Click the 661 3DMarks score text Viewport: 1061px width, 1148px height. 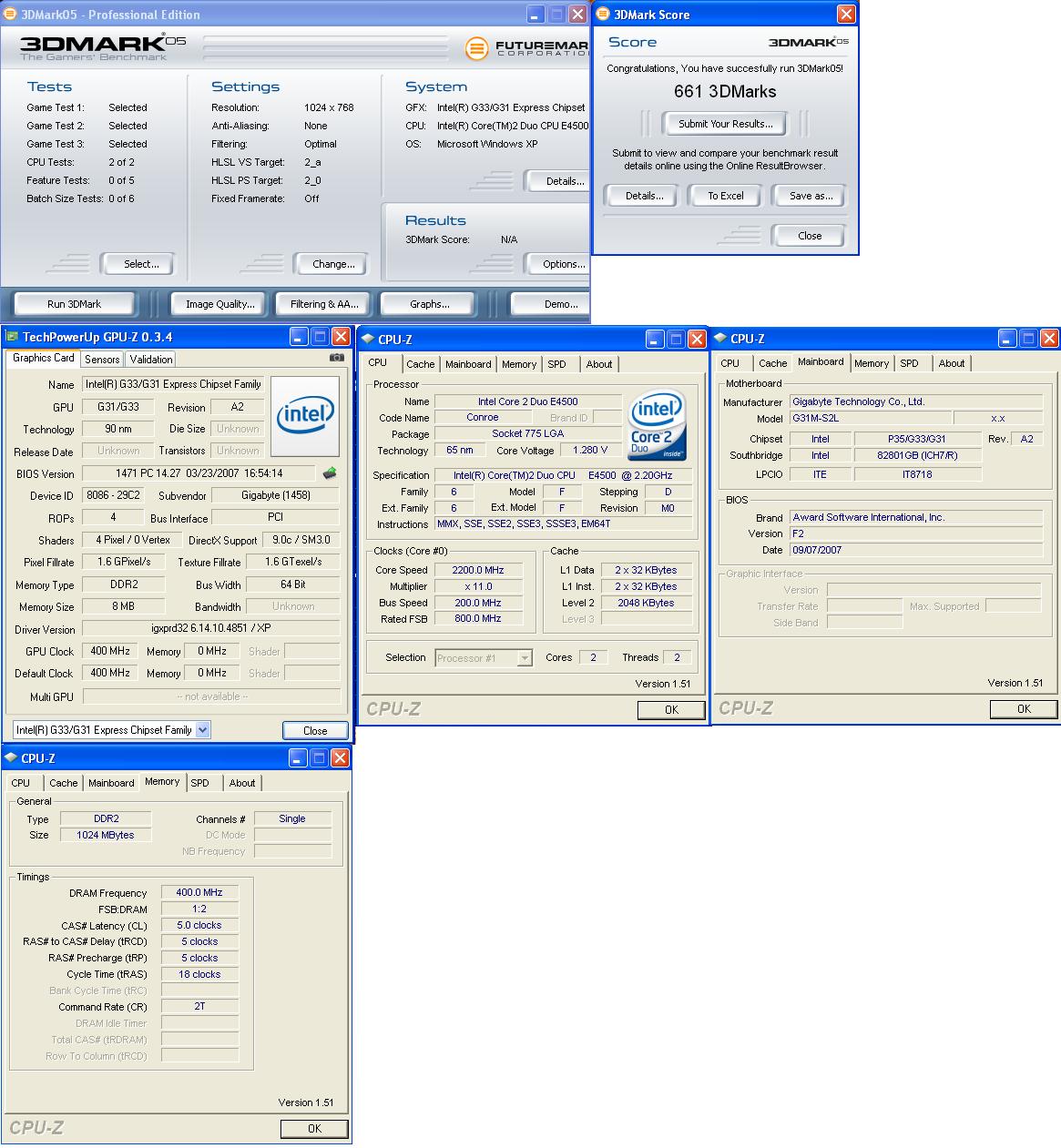point(725,92)
